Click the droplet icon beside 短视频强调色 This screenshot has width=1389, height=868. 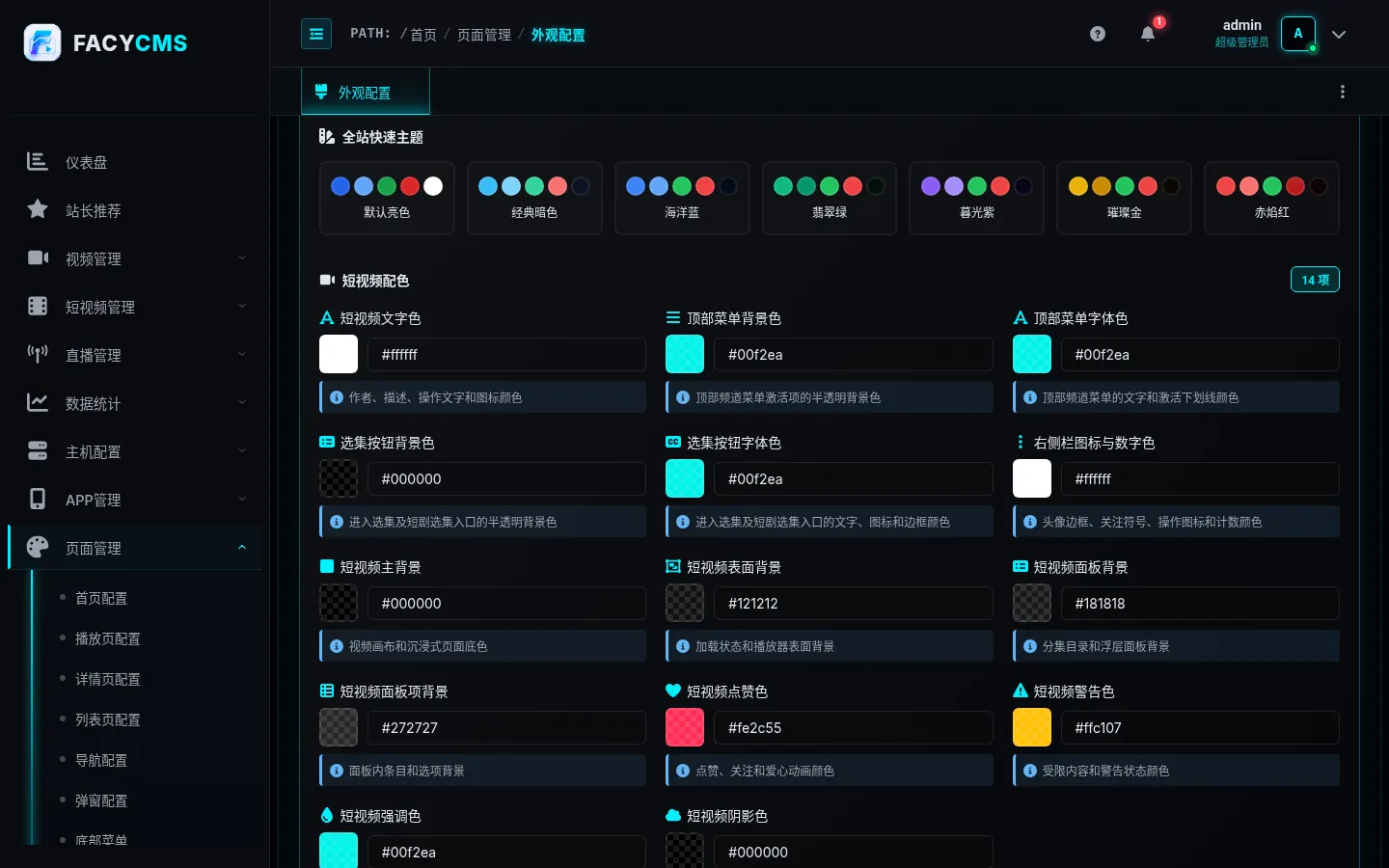pos(327,815)
